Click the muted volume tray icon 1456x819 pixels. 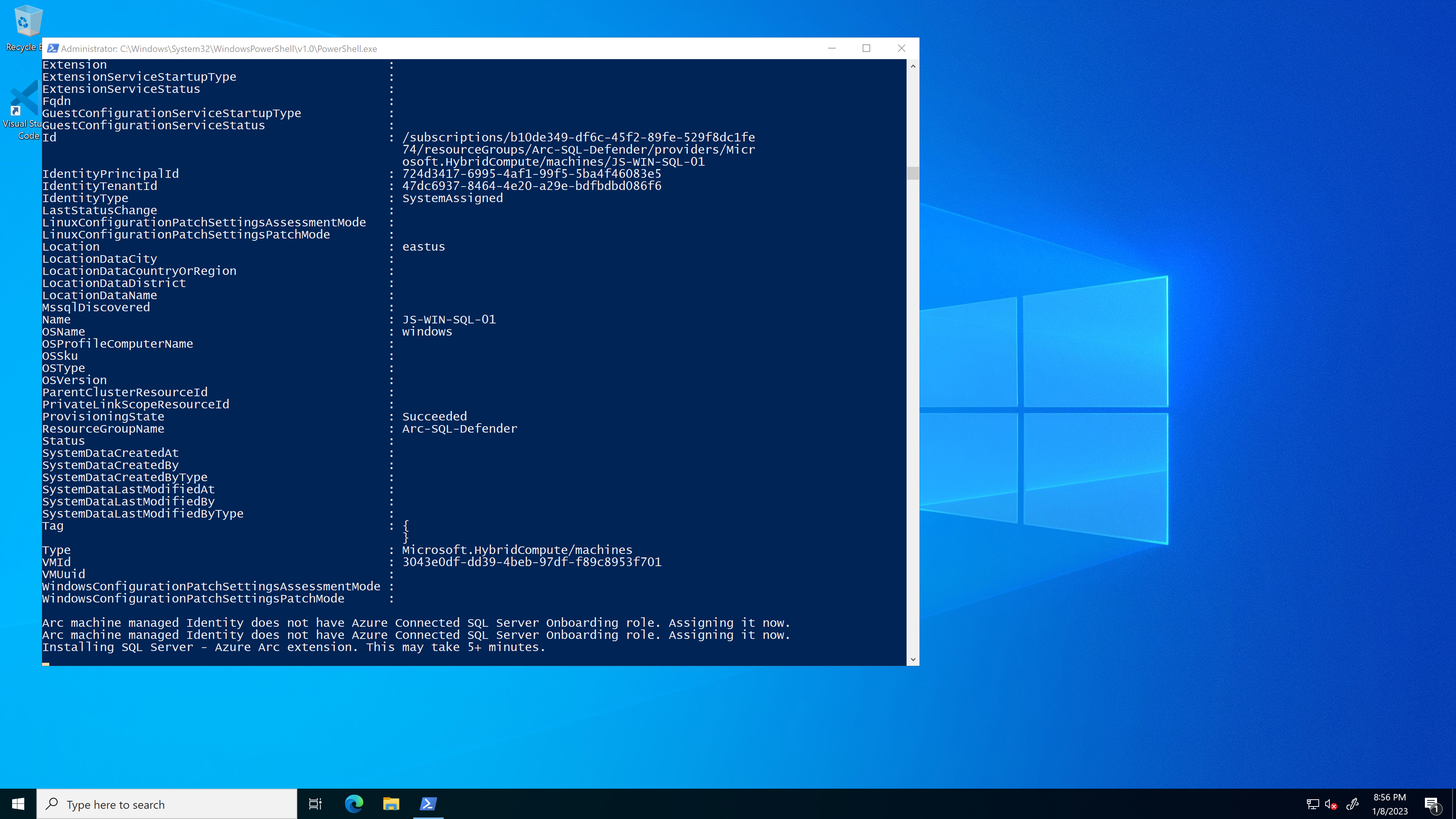pyautogui.click(x=1330, y=804)
